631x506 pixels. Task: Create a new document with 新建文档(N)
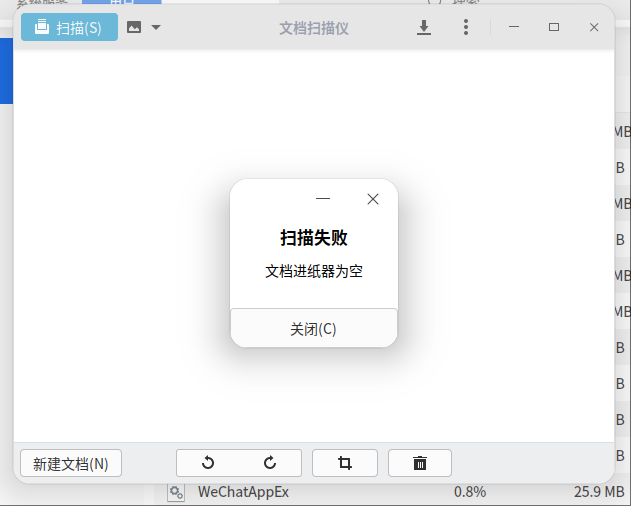(71, 463)
